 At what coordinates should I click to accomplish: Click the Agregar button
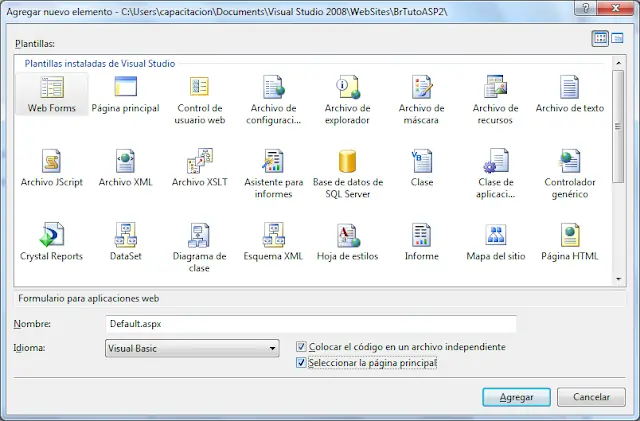[x=516, y=397]
